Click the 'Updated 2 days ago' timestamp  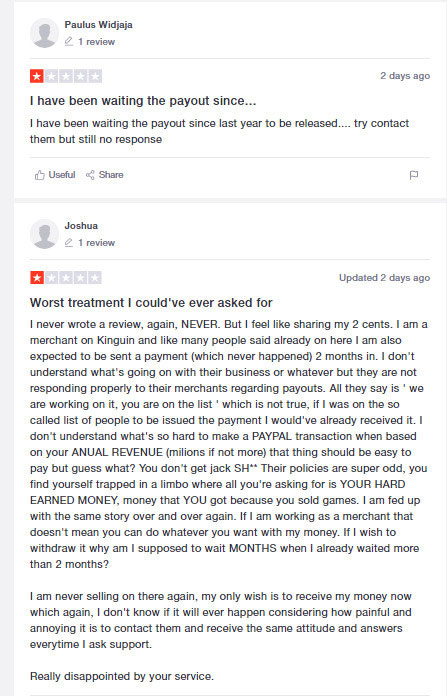(x=384, y=278)
